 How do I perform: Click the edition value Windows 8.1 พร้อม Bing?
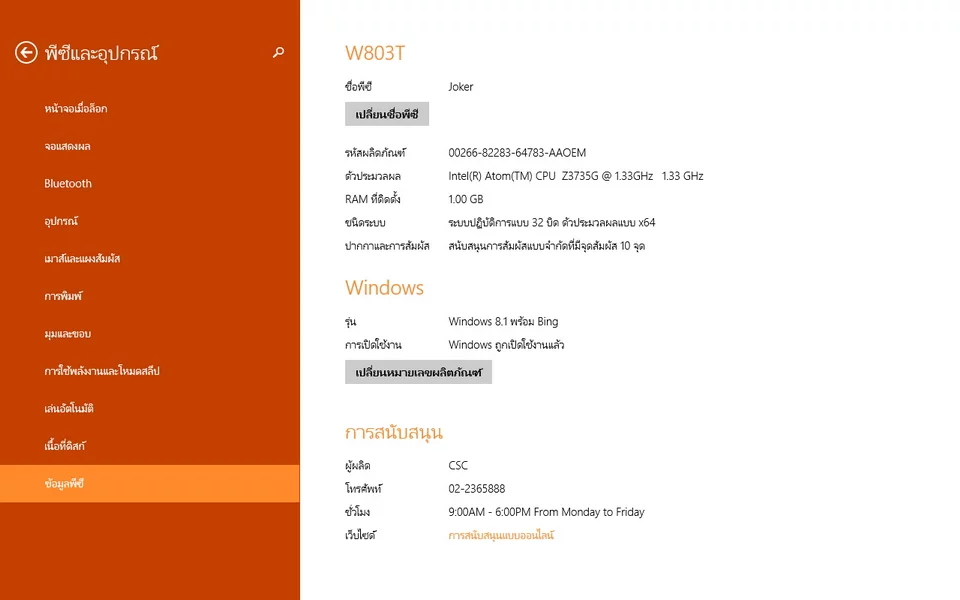[x=503, y=322]
